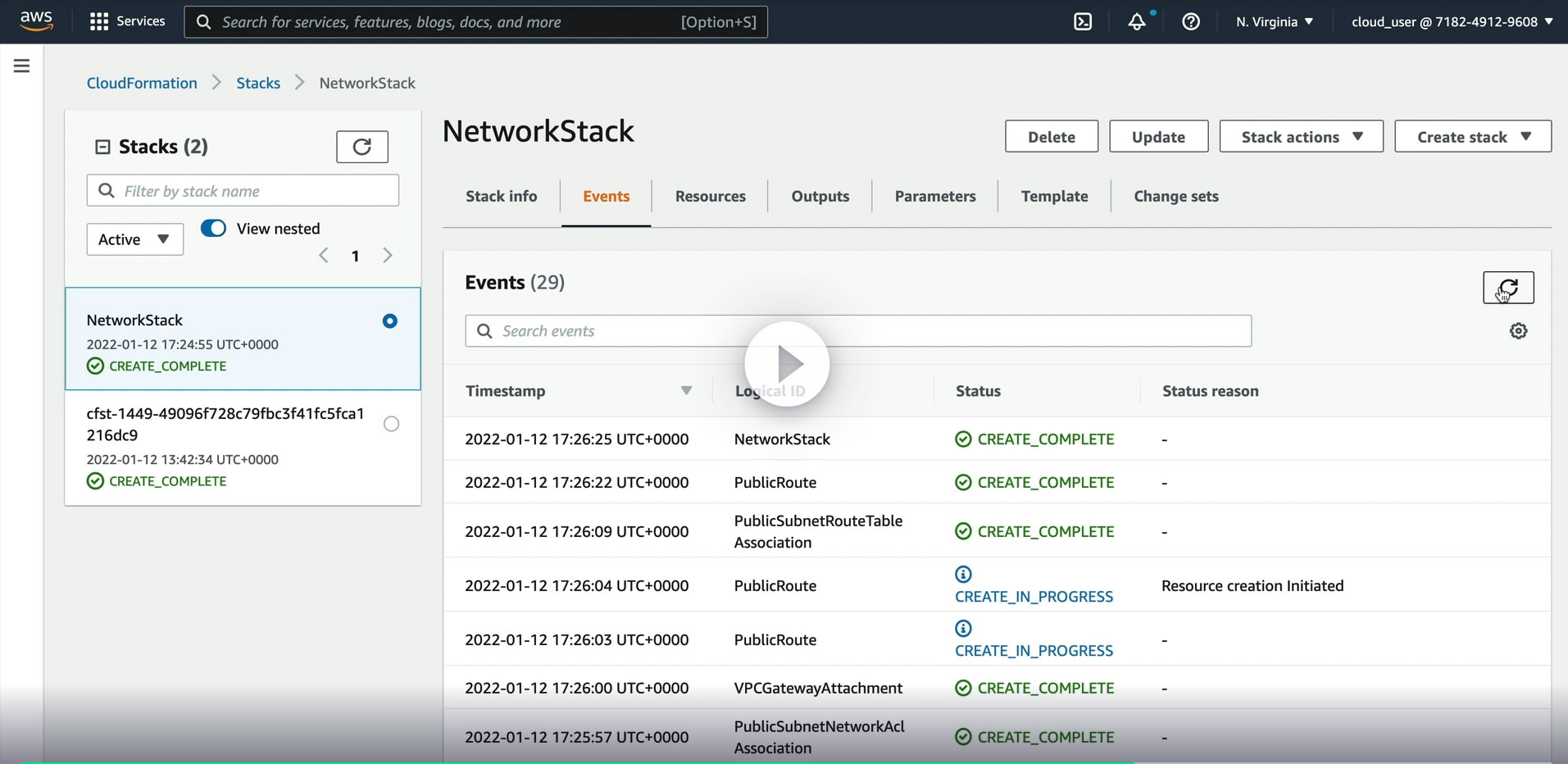Open the CloudFormation breadcrumb link
The height and width of the screenshot is (764, 1568).
point(142,83)
